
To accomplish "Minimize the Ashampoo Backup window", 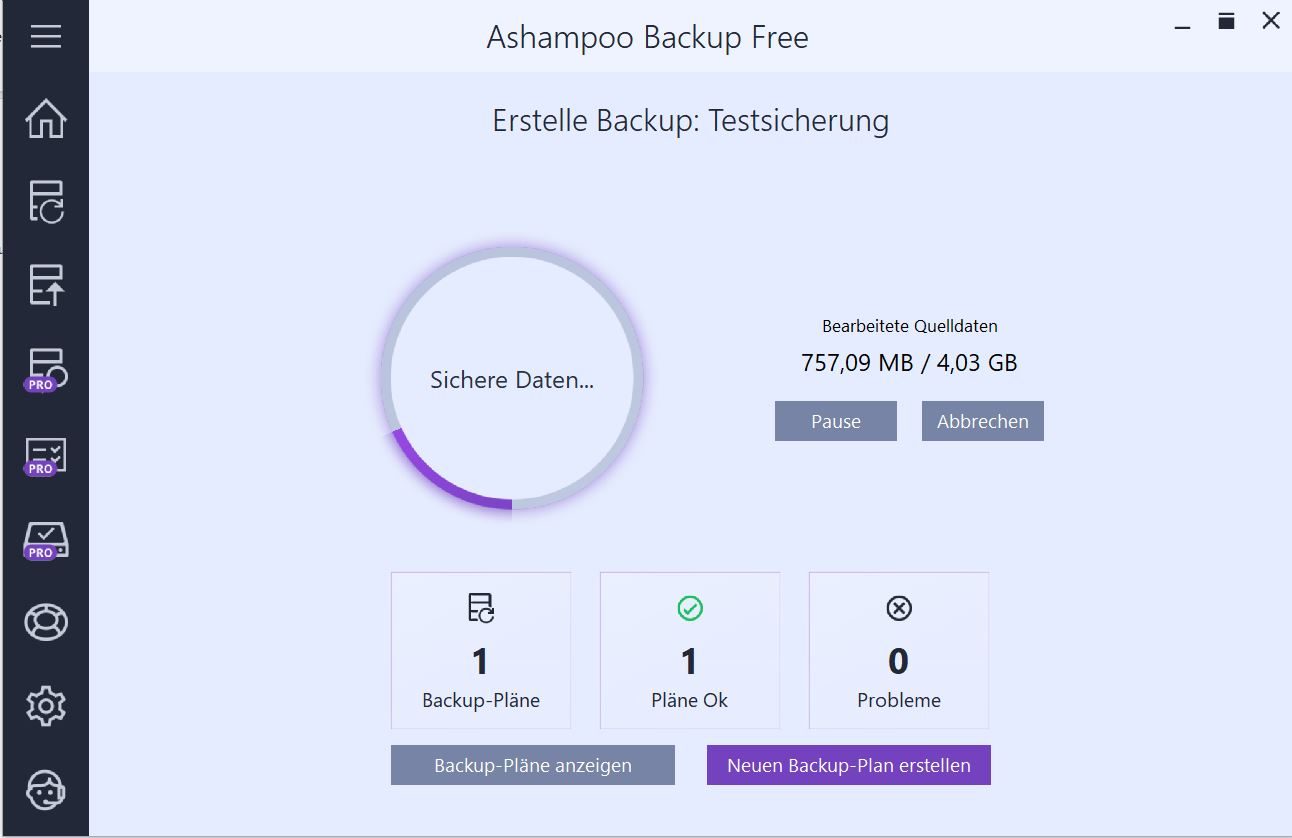I will tap(1182, 22).
